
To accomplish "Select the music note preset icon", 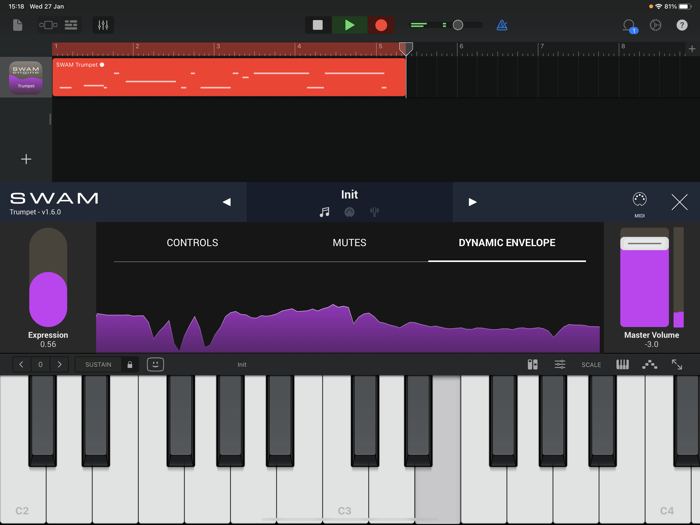I will pyautogui.click(x=325, y=212).
